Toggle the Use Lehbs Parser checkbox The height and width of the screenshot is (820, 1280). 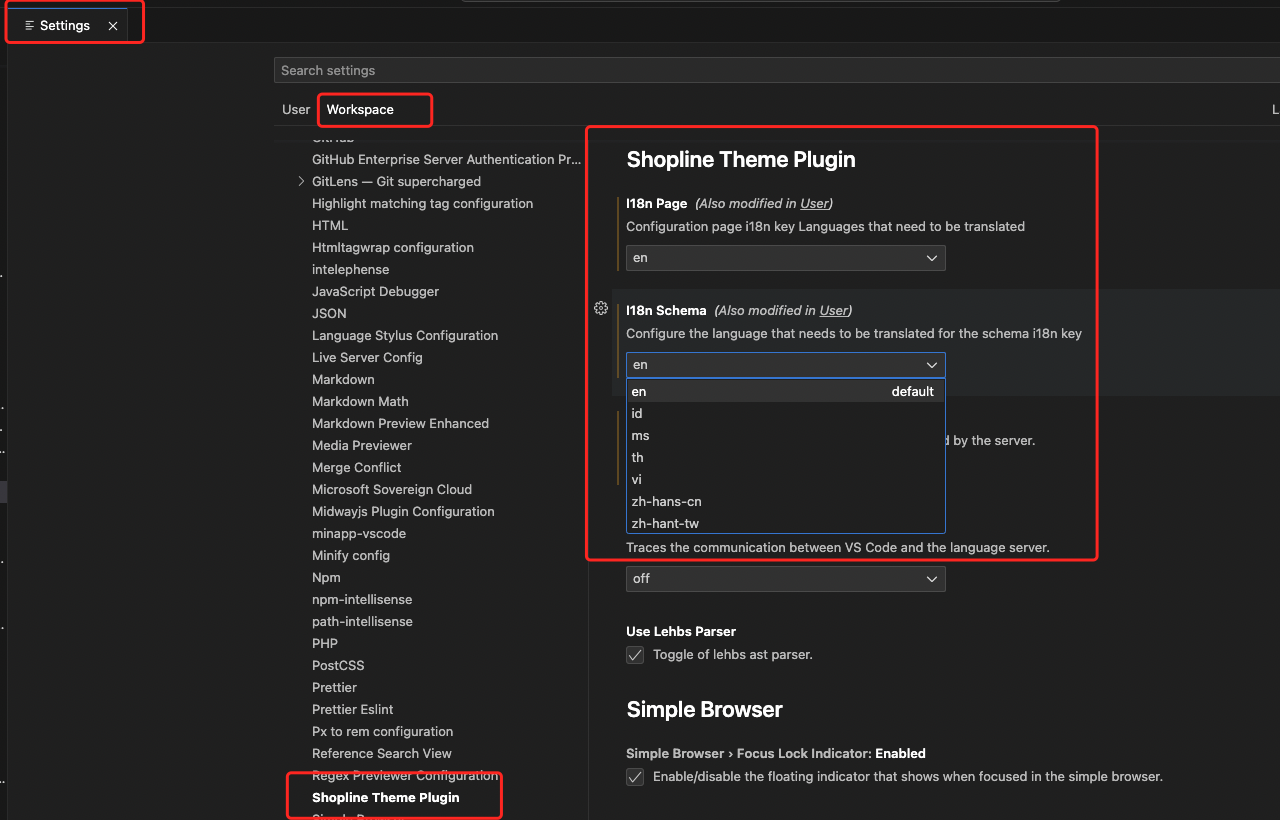[x=635, y=655]
